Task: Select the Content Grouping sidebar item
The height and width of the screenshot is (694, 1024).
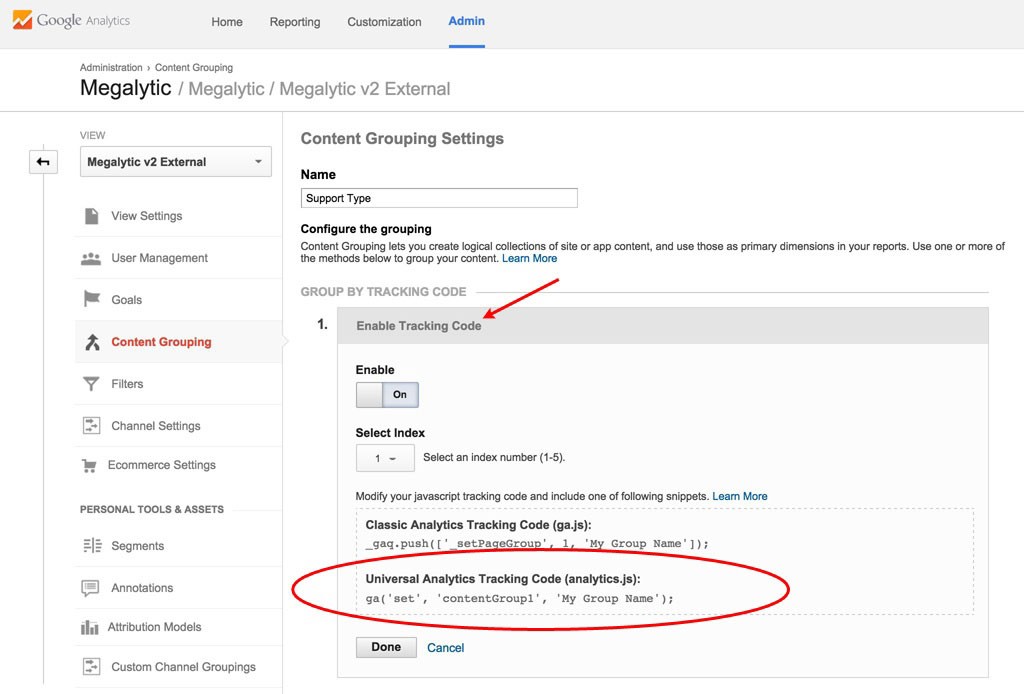Action: 160,341
